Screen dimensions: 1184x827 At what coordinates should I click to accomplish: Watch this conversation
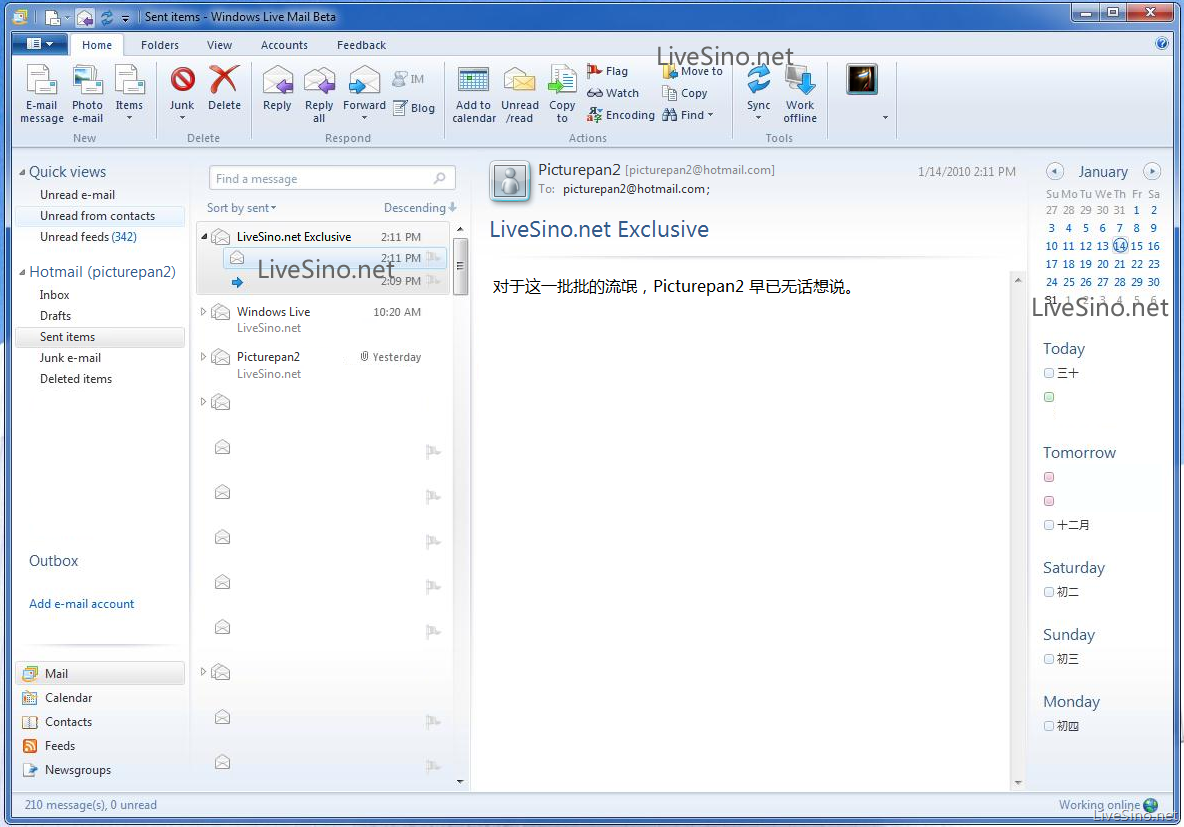(612, 93)
